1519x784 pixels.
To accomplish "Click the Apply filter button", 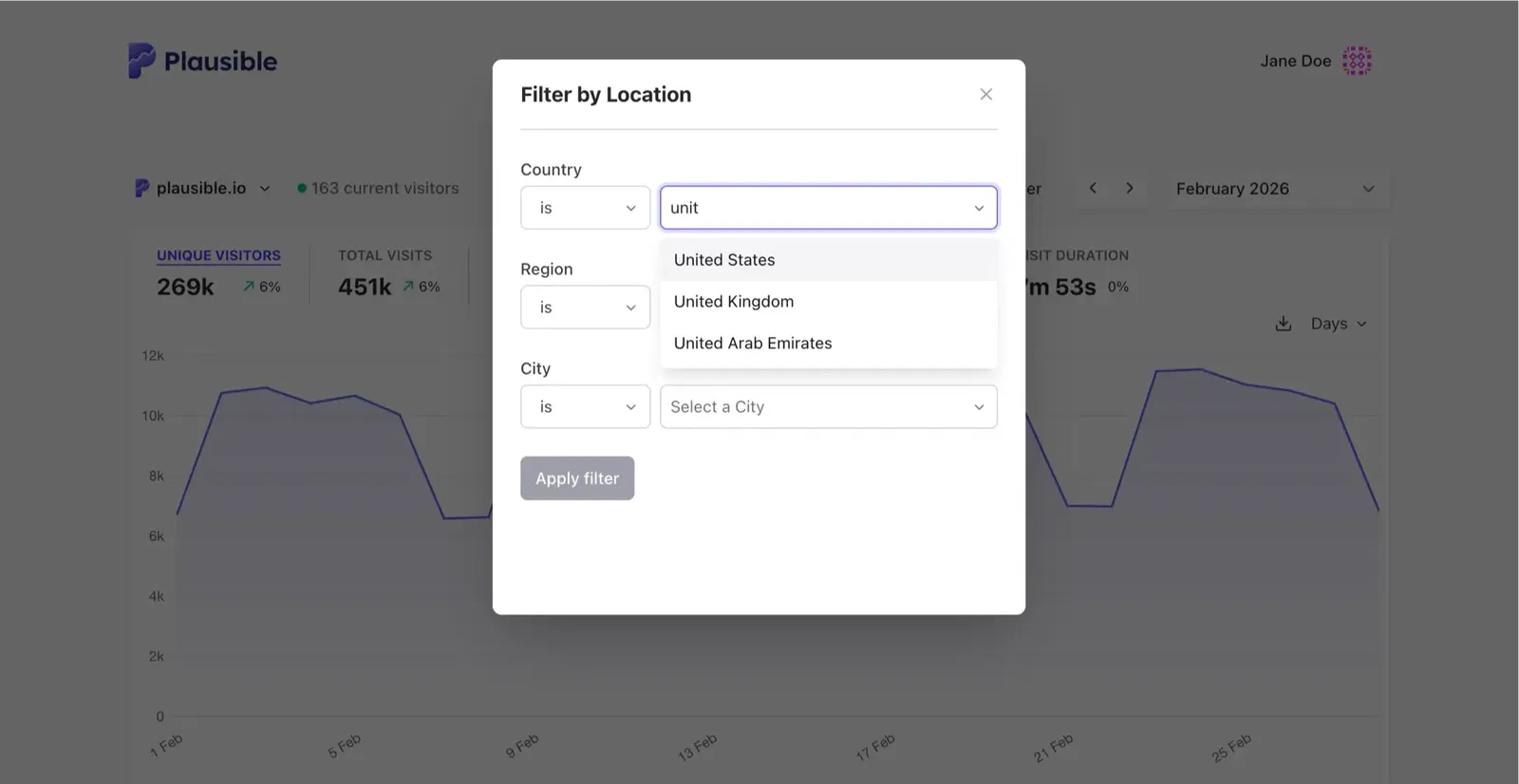I will point(576,477).
